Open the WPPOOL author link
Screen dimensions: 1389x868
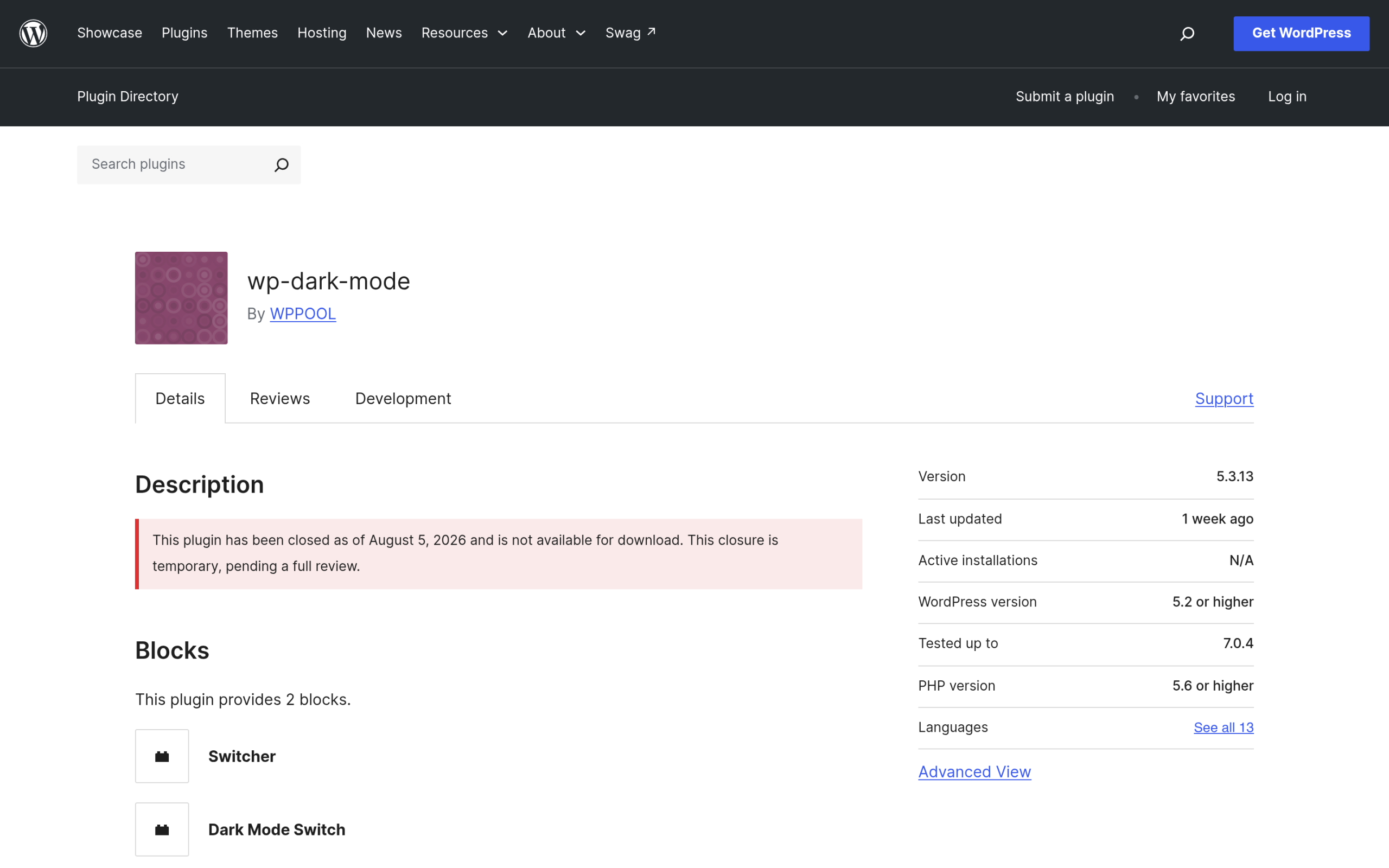point(302,314)
